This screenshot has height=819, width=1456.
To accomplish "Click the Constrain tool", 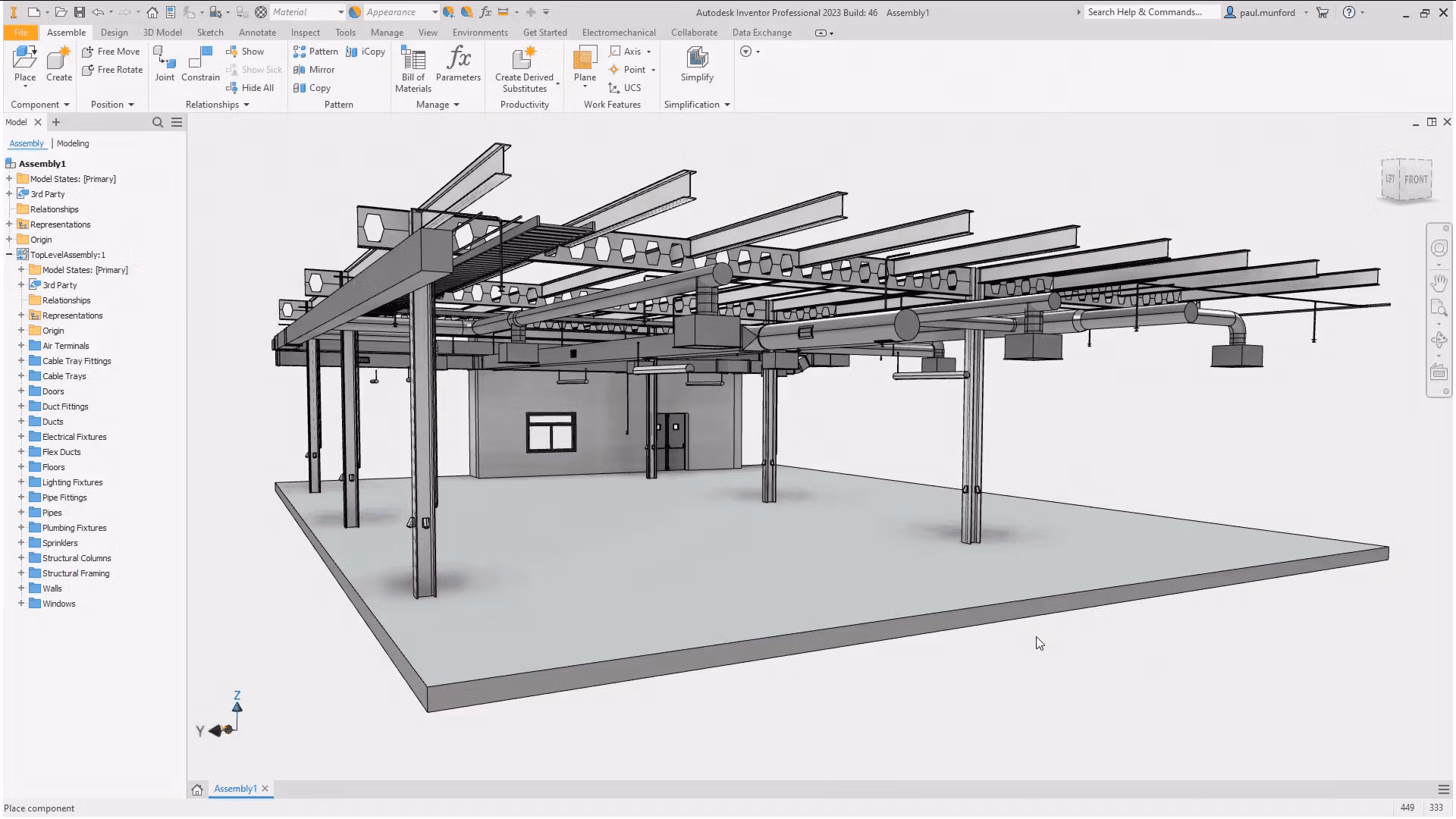I will tap(200, 64).
